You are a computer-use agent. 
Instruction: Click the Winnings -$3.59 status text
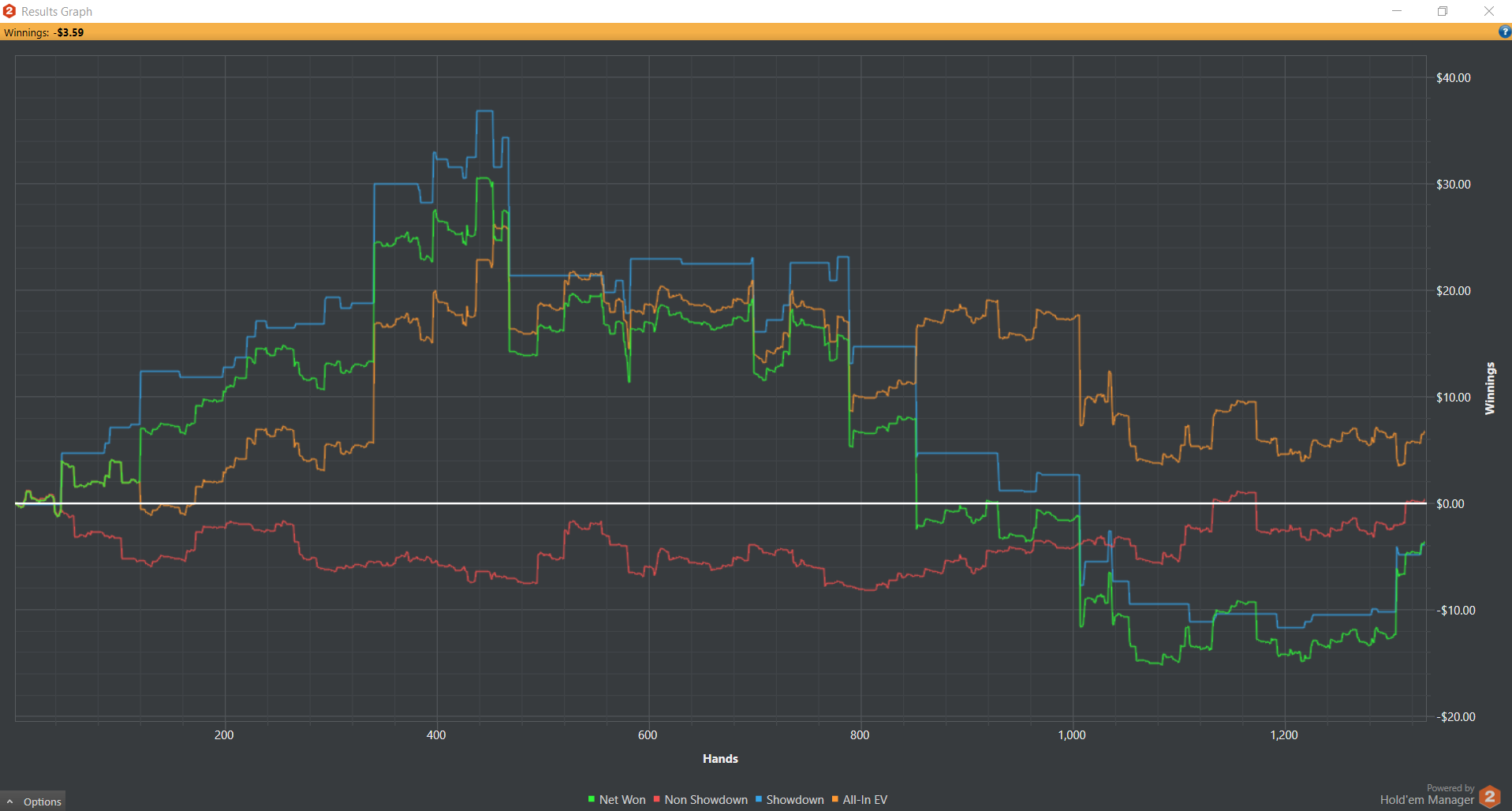tap(44, 32)
